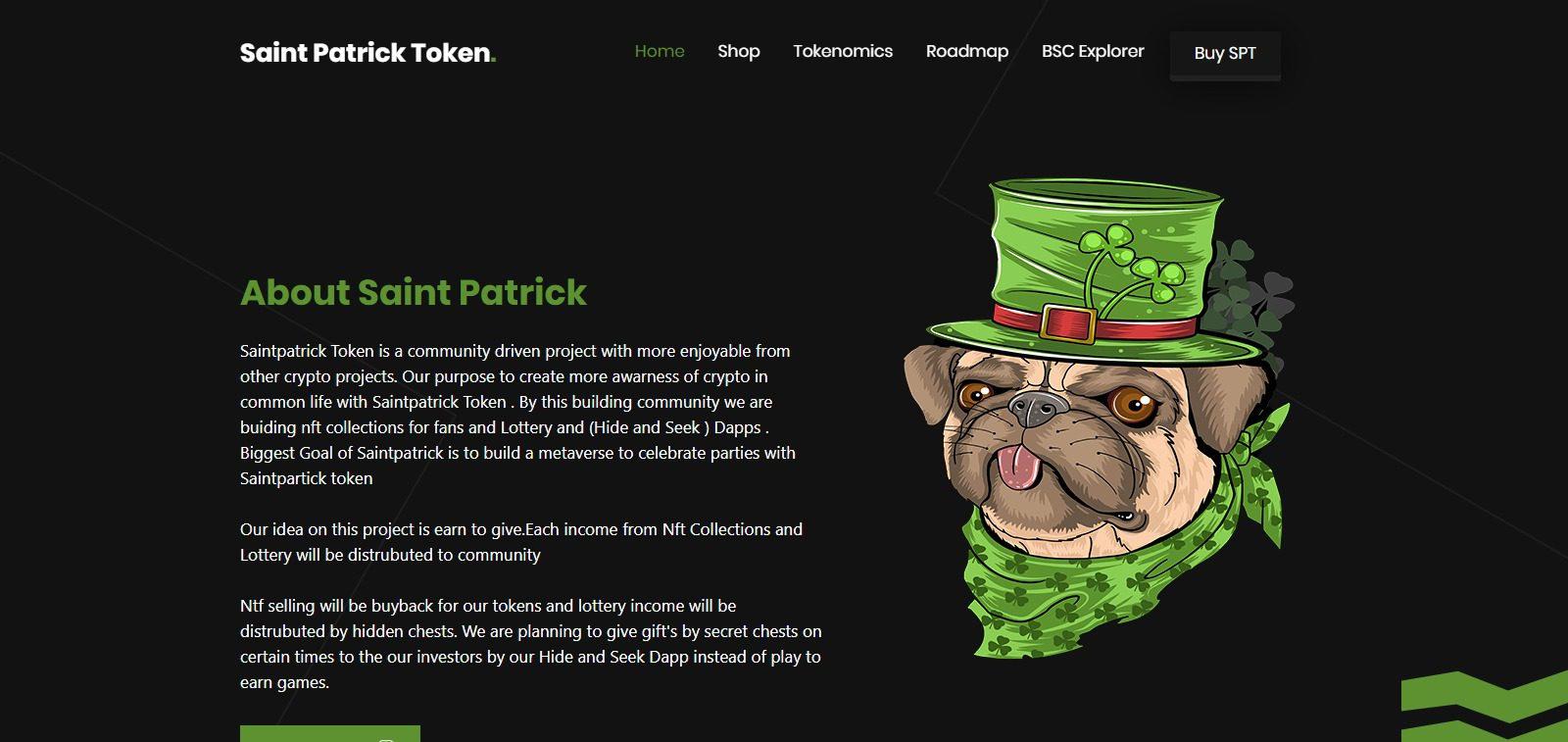Click the paragraph starting 'Our idea on this project'
The height and width of the screenshot is (742, 1568).
pyautogui.click(x=521, y=542)
